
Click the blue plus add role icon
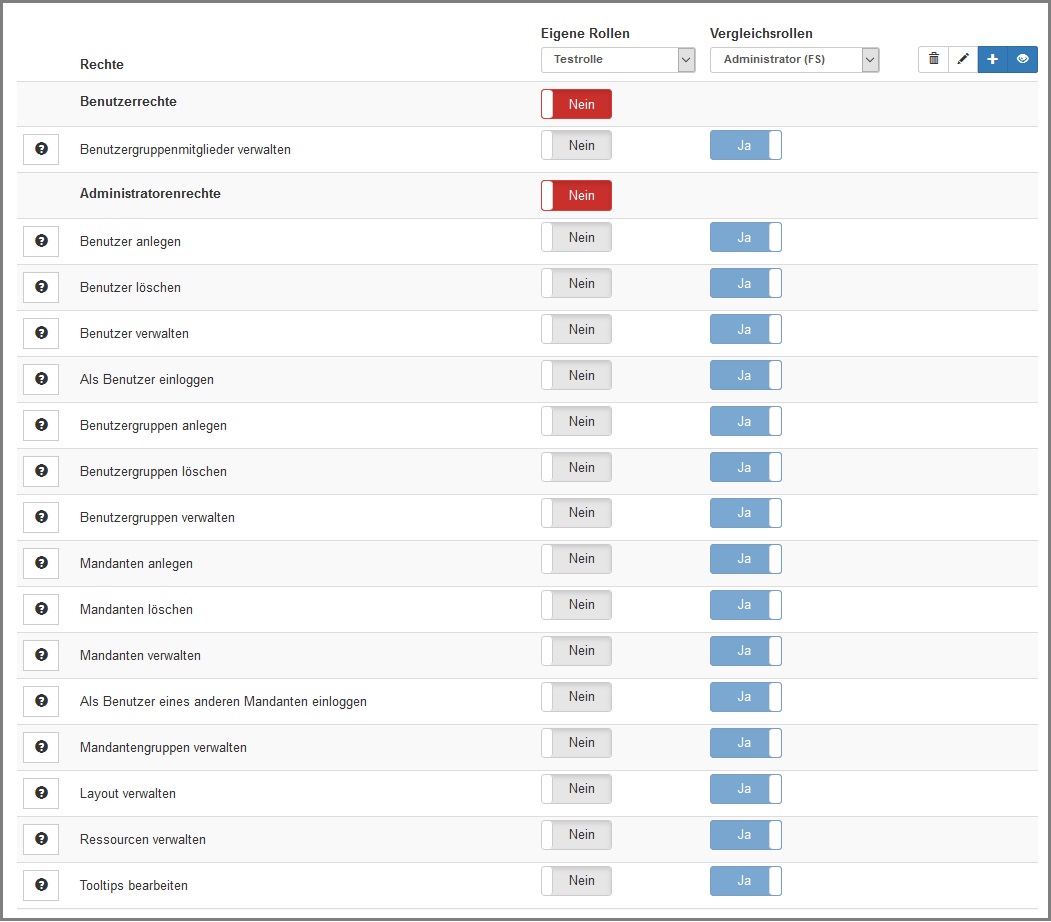tap(992, 60)
